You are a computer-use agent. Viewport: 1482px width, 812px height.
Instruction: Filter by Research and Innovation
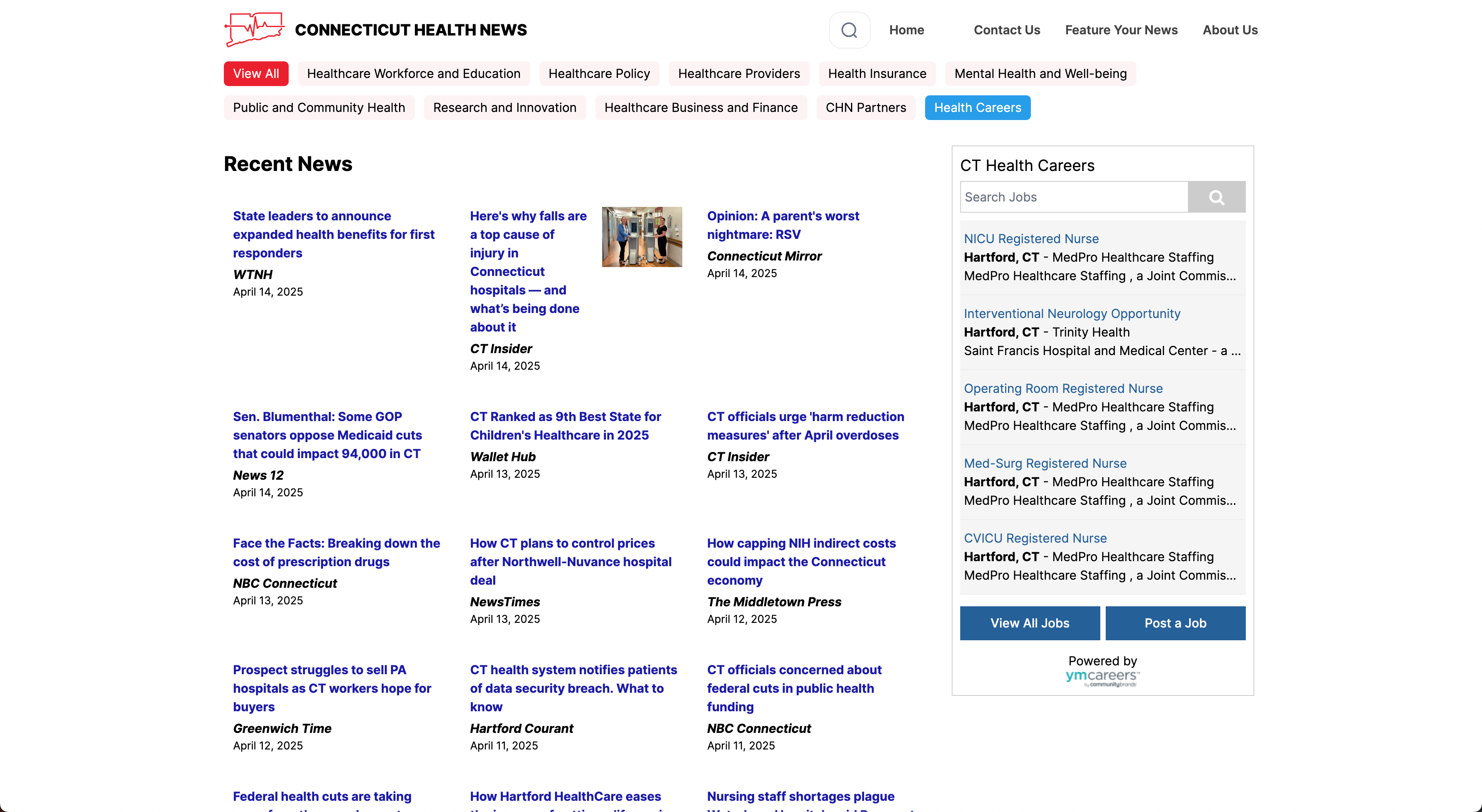pos(504,108)
